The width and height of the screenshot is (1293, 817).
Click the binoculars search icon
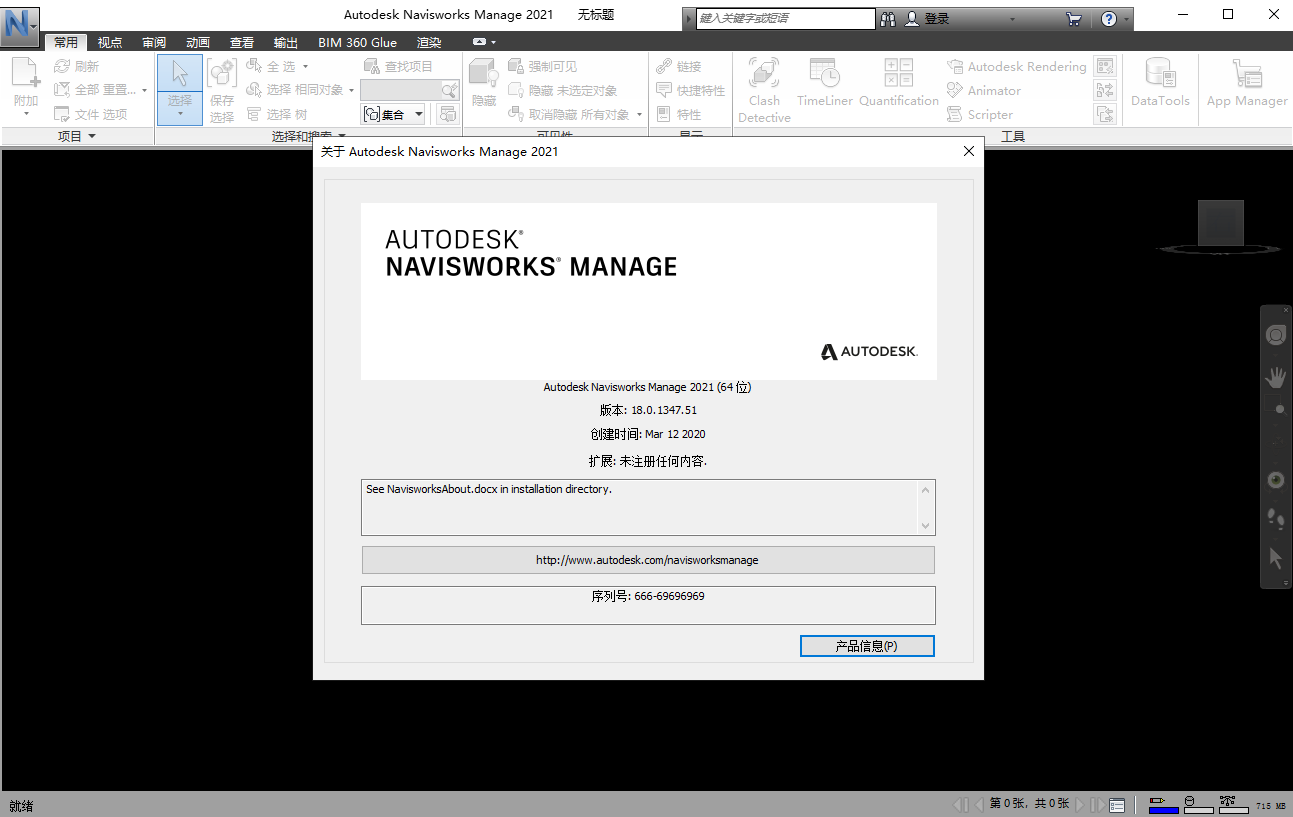pos(888,19)
